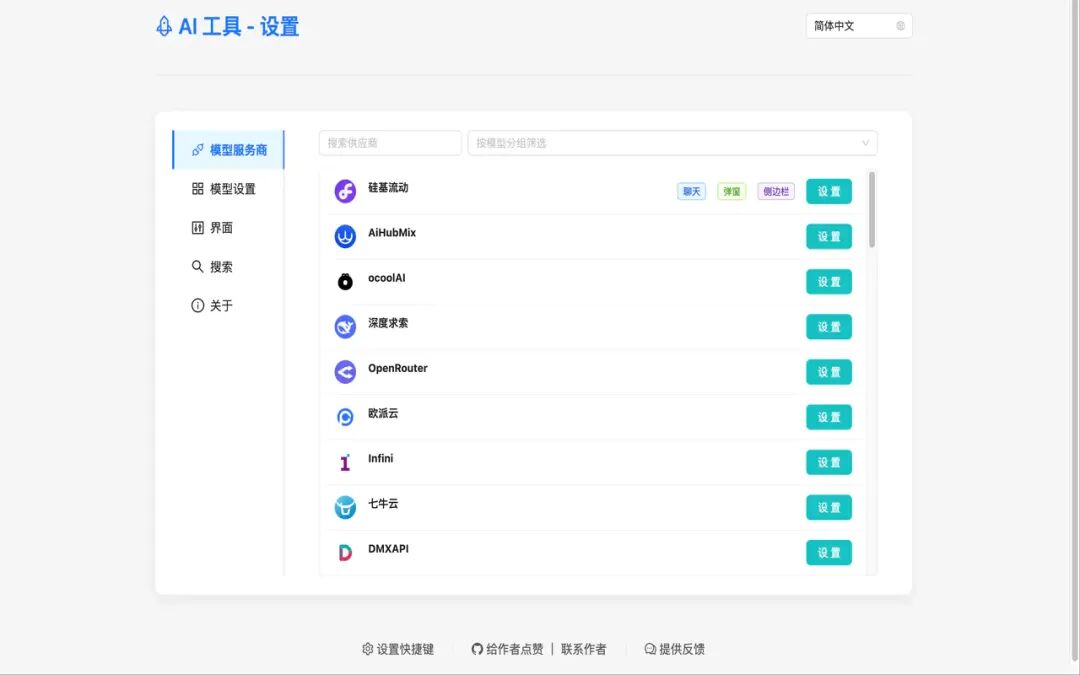Click the DMXAPI provider name
1080x675 pixels.
(388, 549)
